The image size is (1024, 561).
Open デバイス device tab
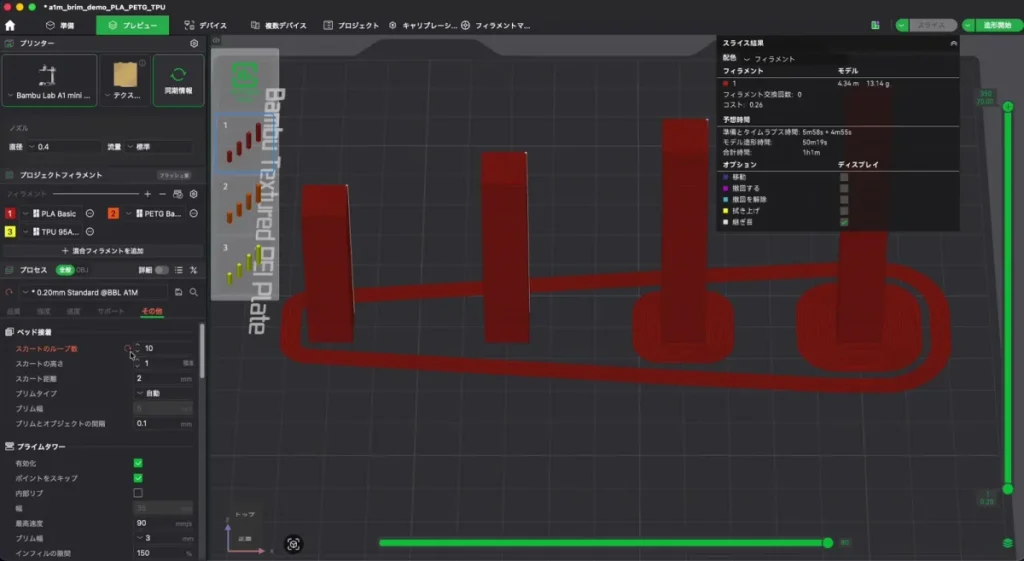point(206,25)
